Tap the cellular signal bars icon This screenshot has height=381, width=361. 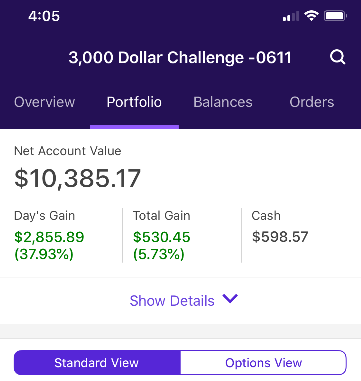(291, 16)
